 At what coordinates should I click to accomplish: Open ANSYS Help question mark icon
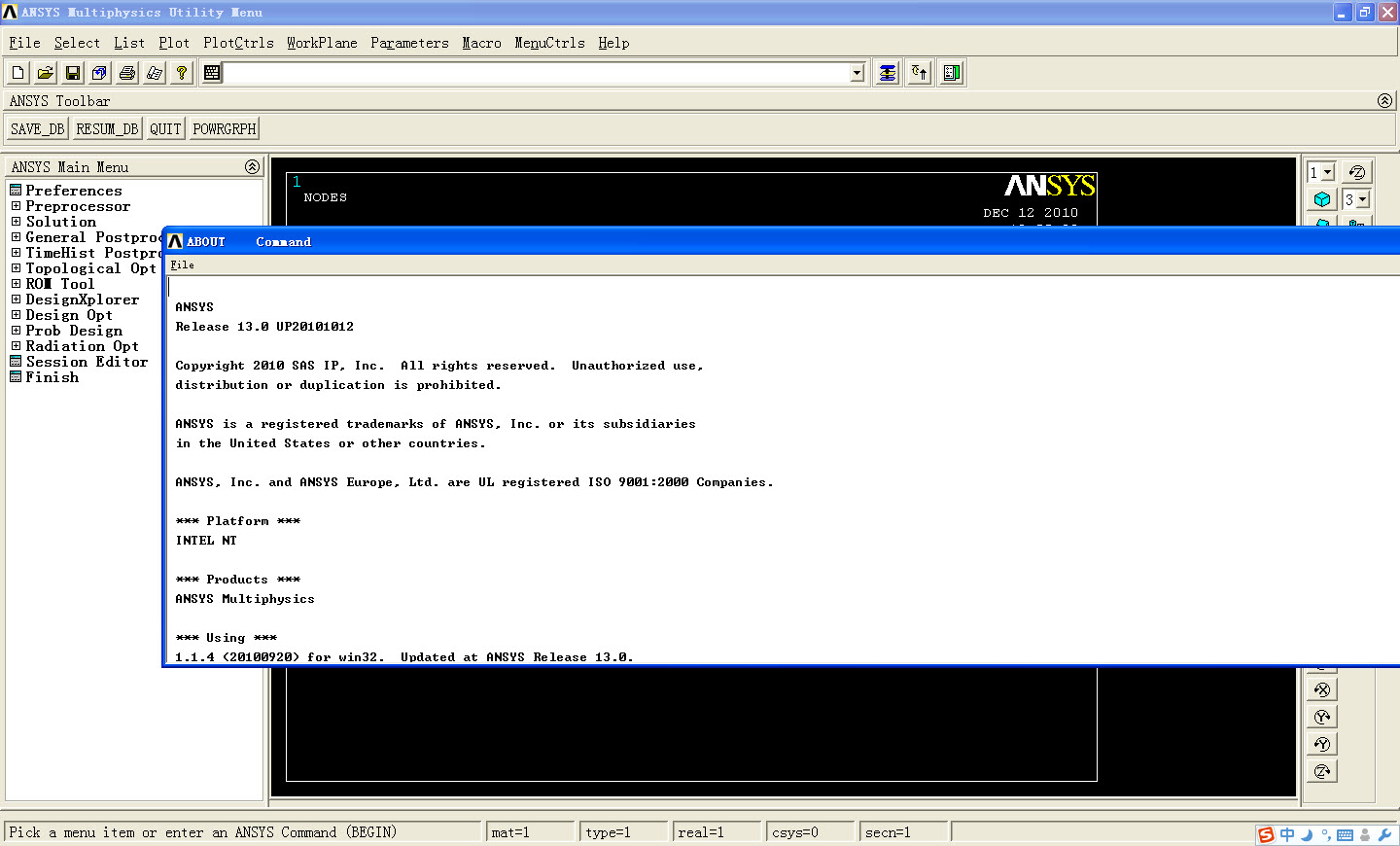click(x=182, y=73)
